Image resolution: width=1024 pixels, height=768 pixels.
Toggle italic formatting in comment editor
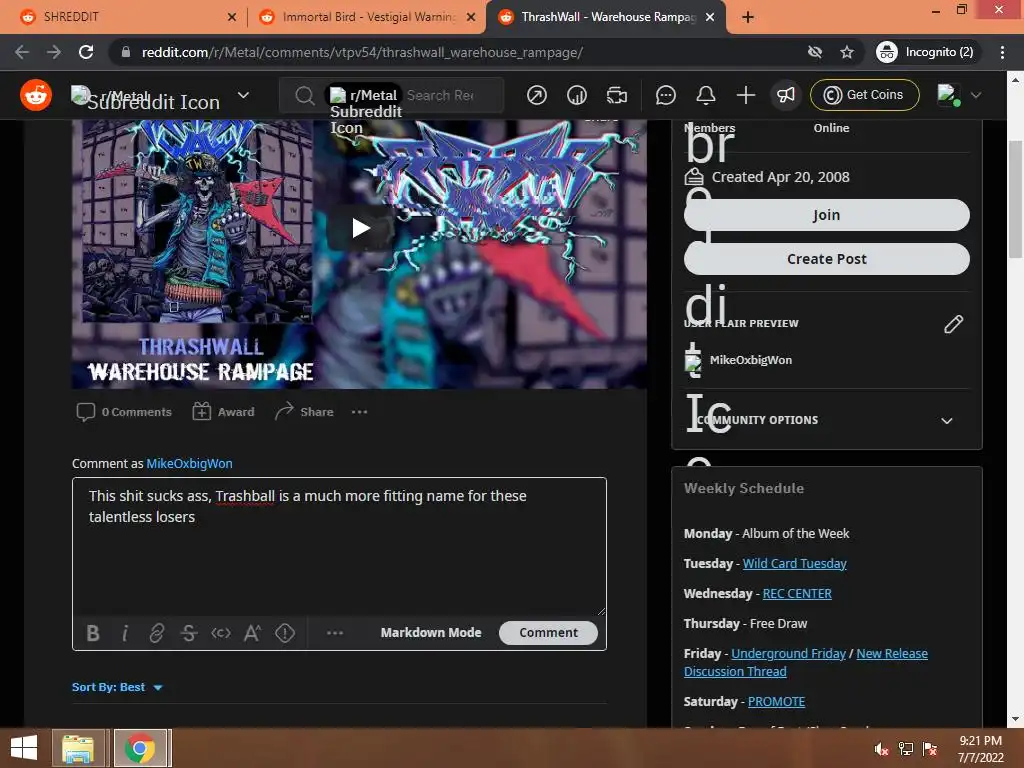click(125, 633)
